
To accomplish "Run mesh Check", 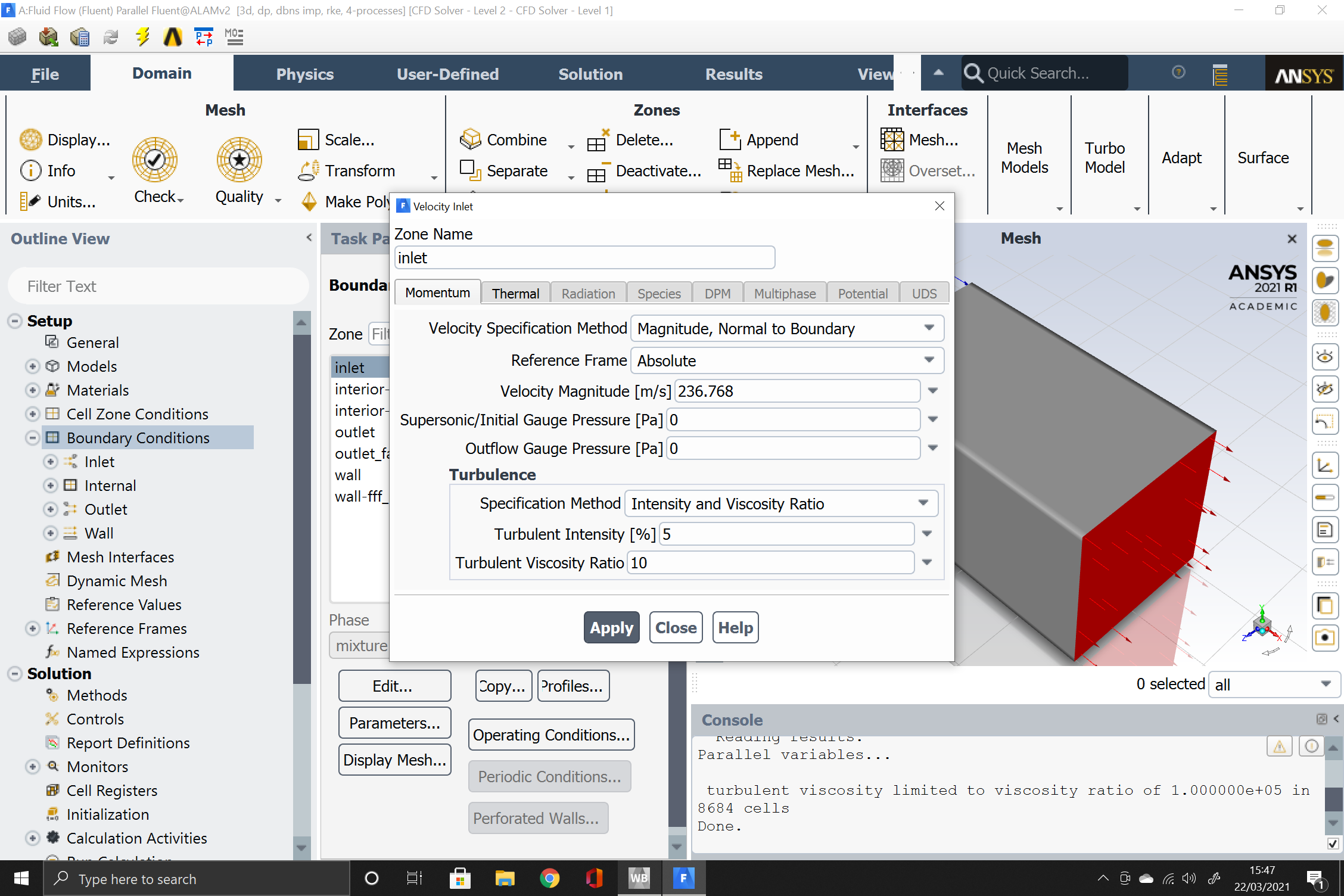I will coord(155,160).
